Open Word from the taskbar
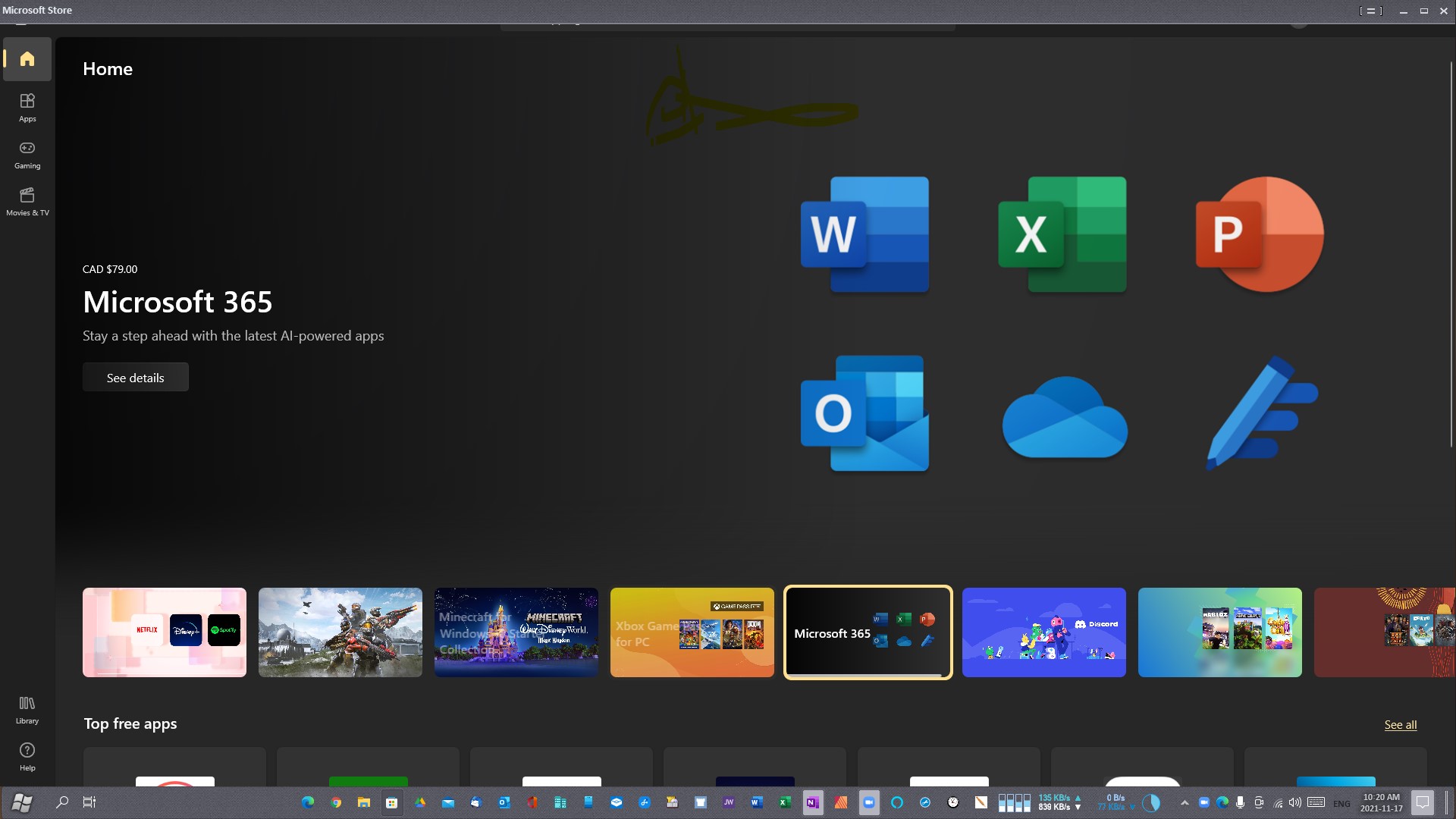 757,802
